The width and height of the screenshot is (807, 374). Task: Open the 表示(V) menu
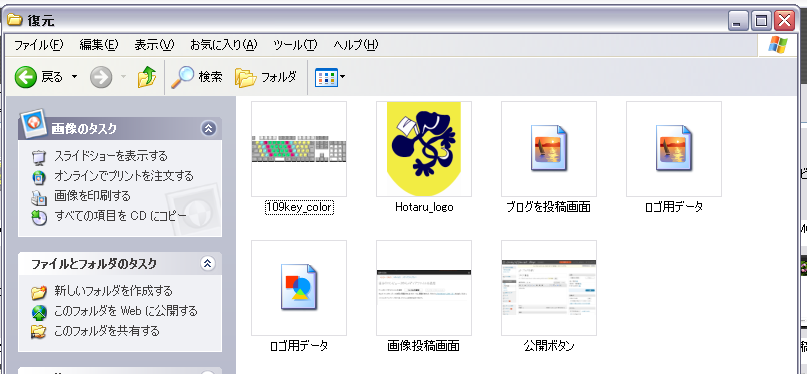tap(154, 45)
